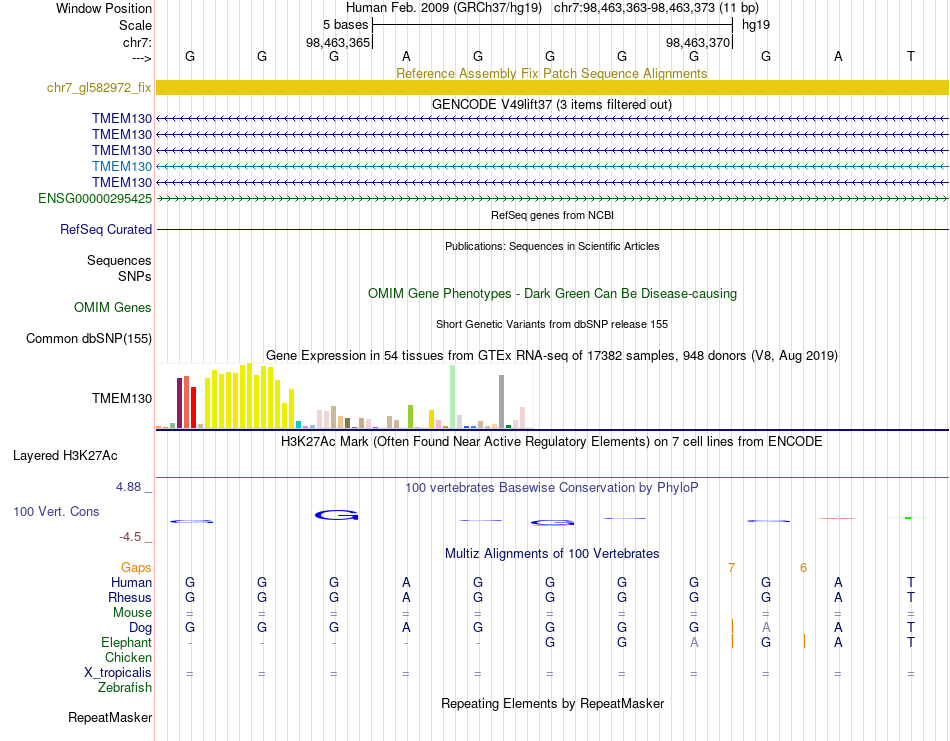
Task: Click the Sequences label in left margin
Action: click(119, 261)
